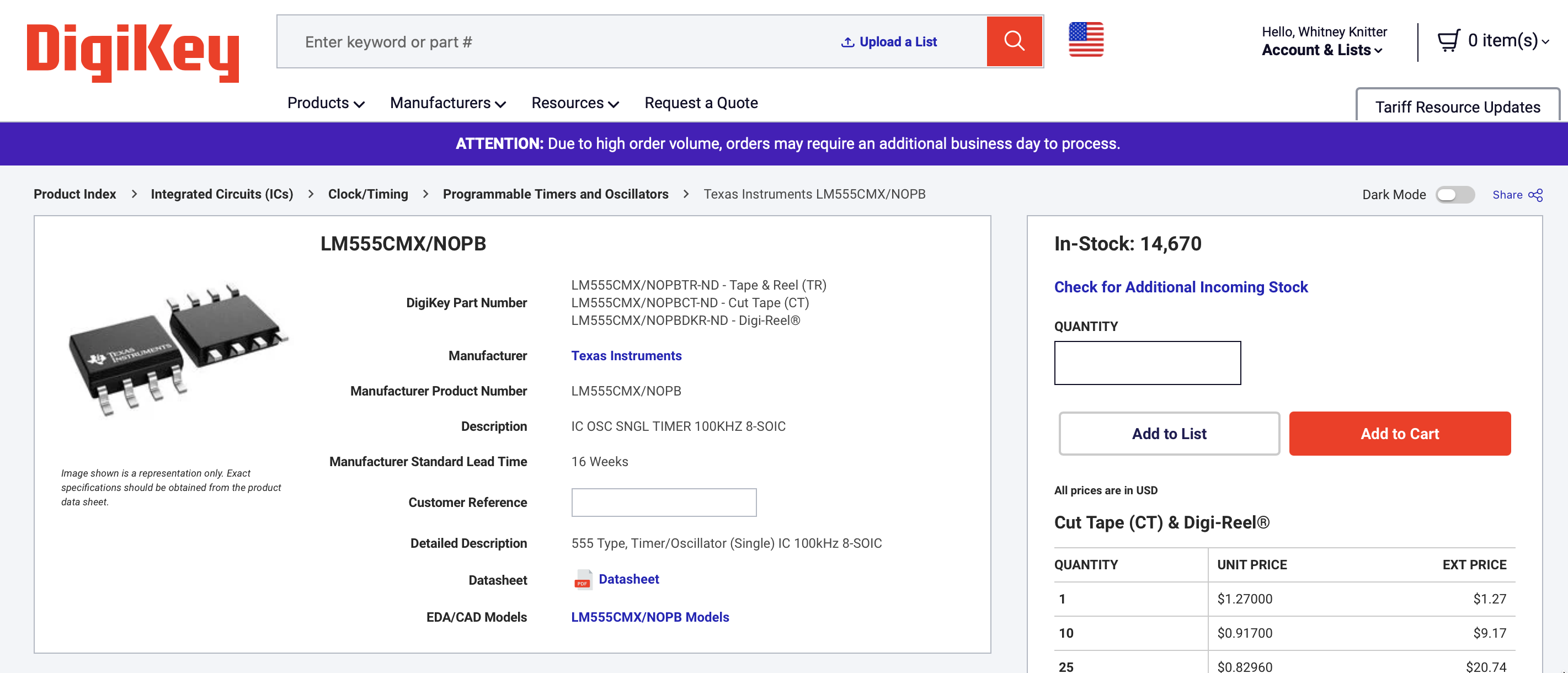Open LM555CMX/NOPB Models link
1568x673 pixels.
pyautogui.click(x=650, y=617)
